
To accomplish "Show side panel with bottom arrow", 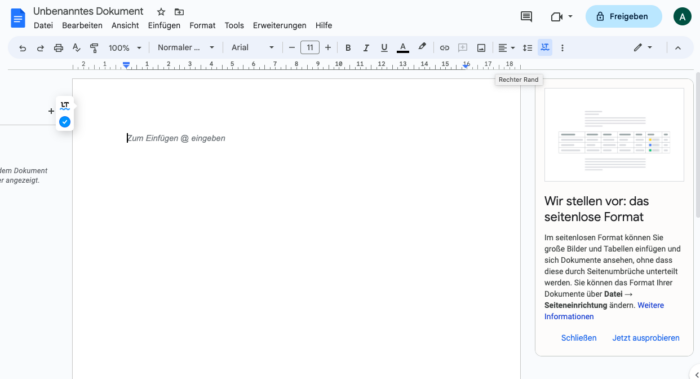I will click(x=696, y=375).
